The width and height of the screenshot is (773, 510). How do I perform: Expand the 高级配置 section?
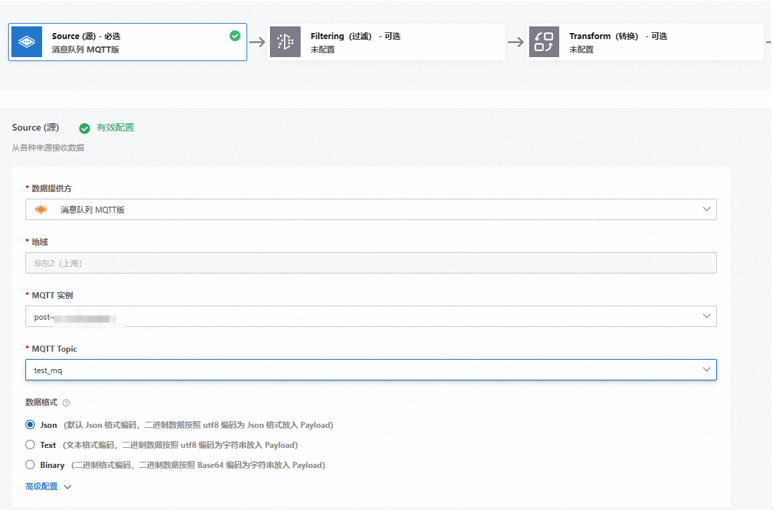[x=48, y=487]
